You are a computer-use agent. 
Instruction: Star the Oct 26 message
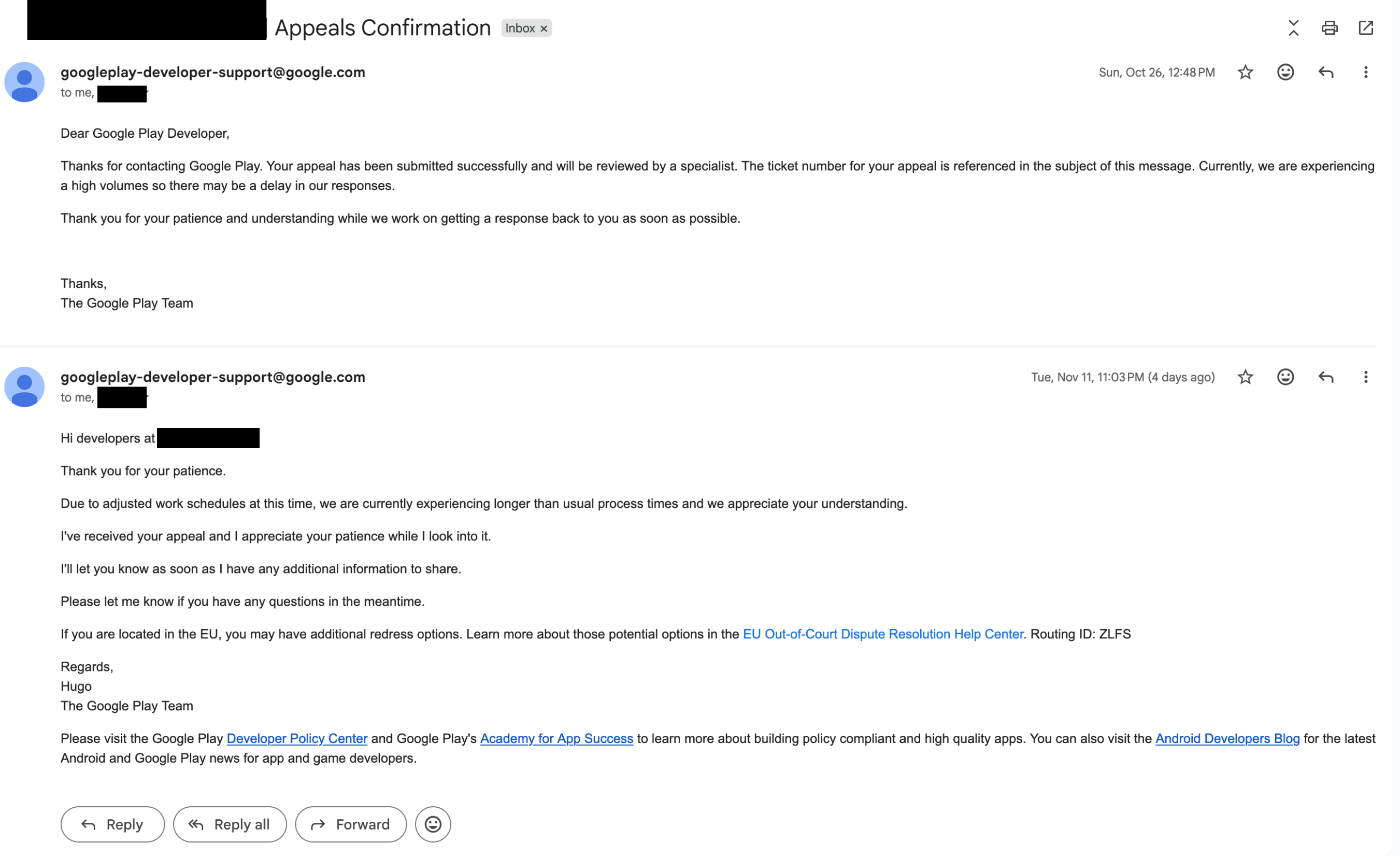click(x=1245, y=72)
